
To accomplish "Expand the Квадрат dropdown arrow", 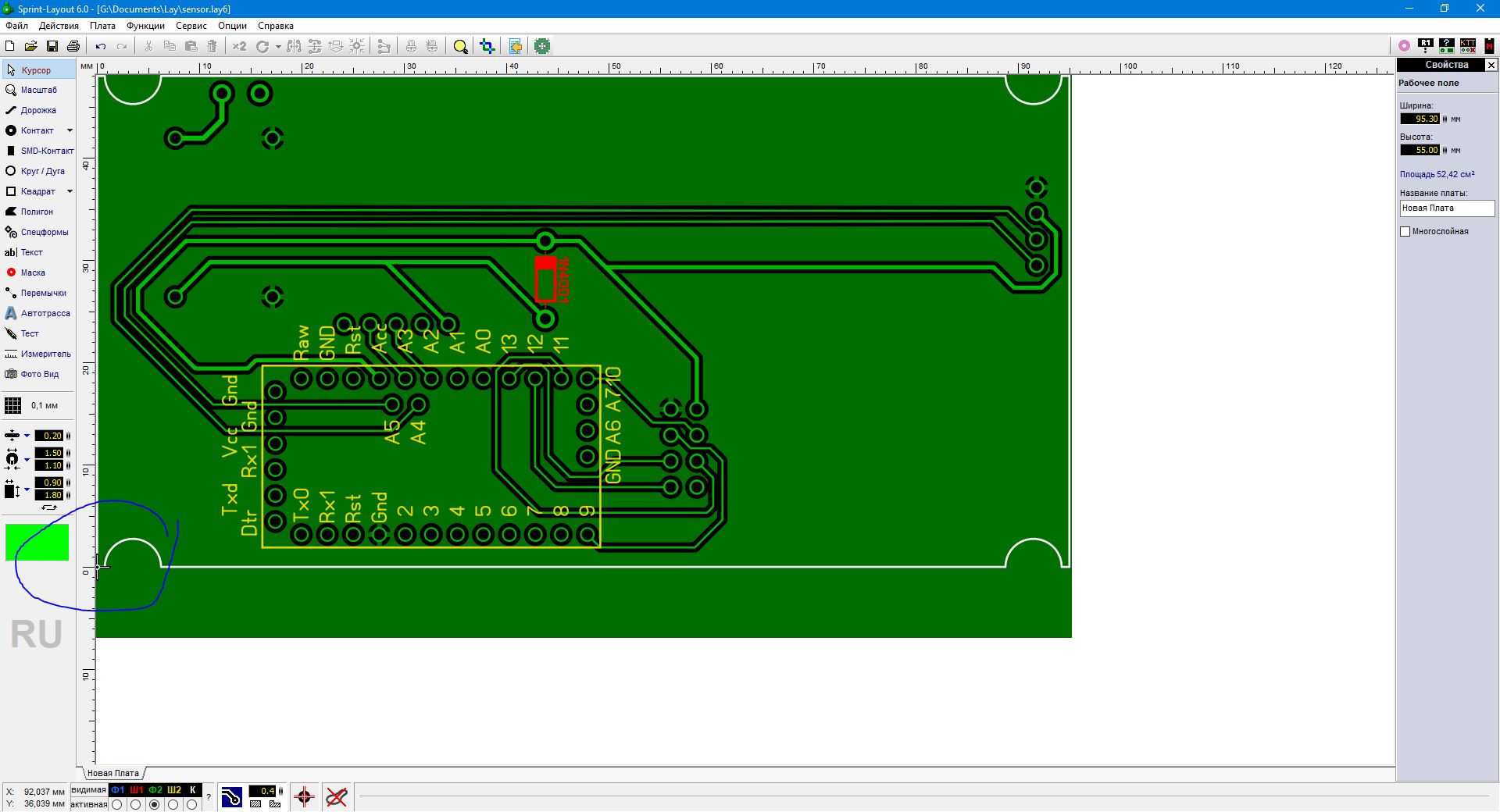I will coord(70,191).
